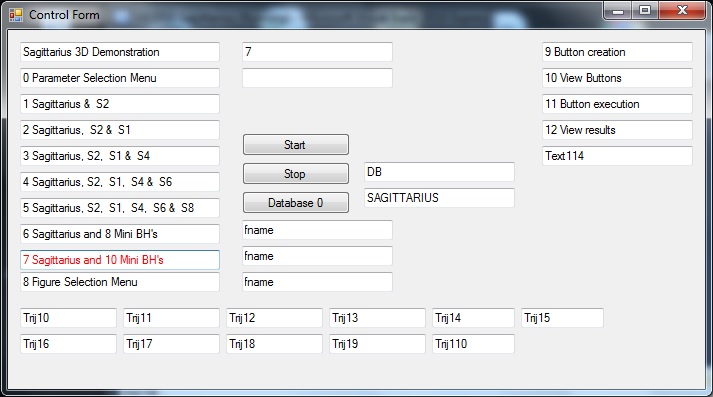Click the Control Form title bar icon
This screenshot has width=713, height=397.
click(x=16, y=15)
